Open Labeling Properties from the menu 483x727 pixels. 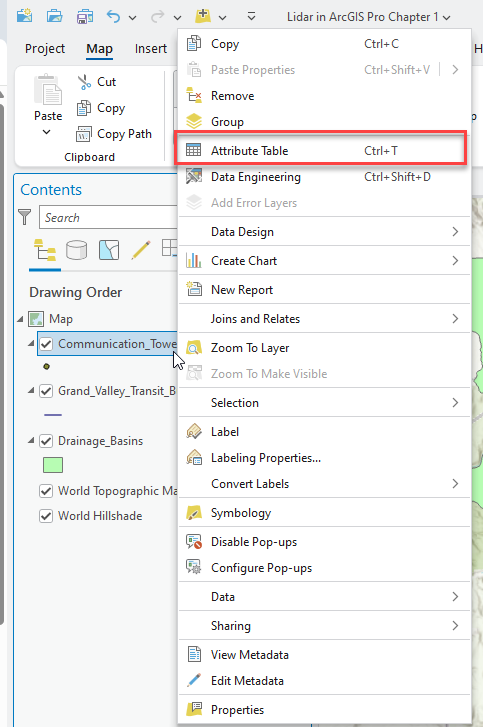click(324, 458)
